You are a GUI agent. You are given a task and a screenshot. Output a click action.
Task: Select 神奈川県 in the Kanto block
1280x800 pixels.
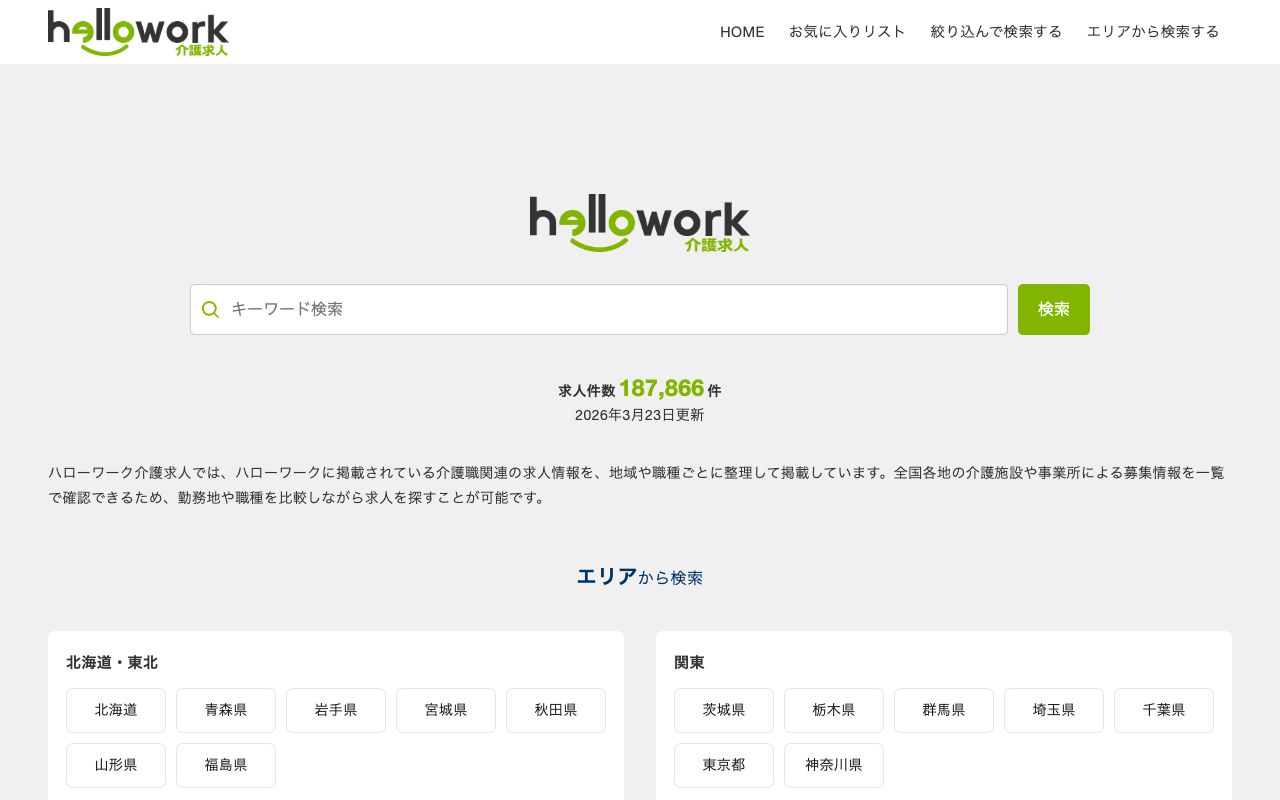click(x=834, y=765)
